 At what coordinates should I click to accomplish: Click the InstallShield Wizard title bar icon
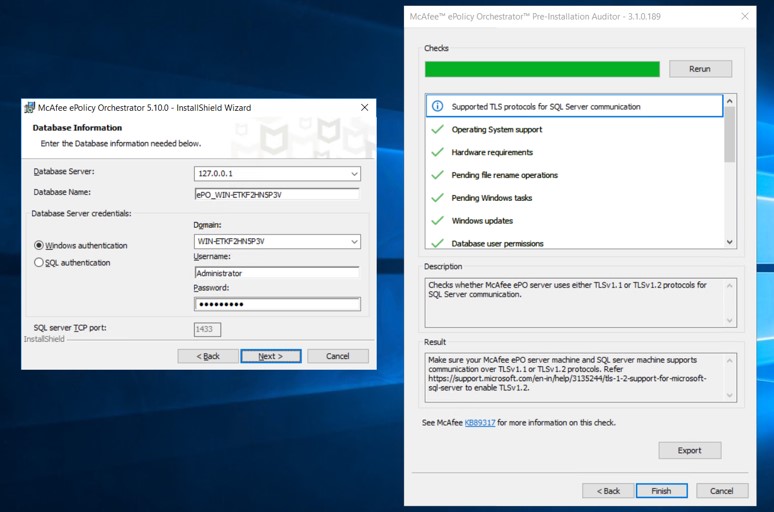pyautogui.click(x=30, y=108)
